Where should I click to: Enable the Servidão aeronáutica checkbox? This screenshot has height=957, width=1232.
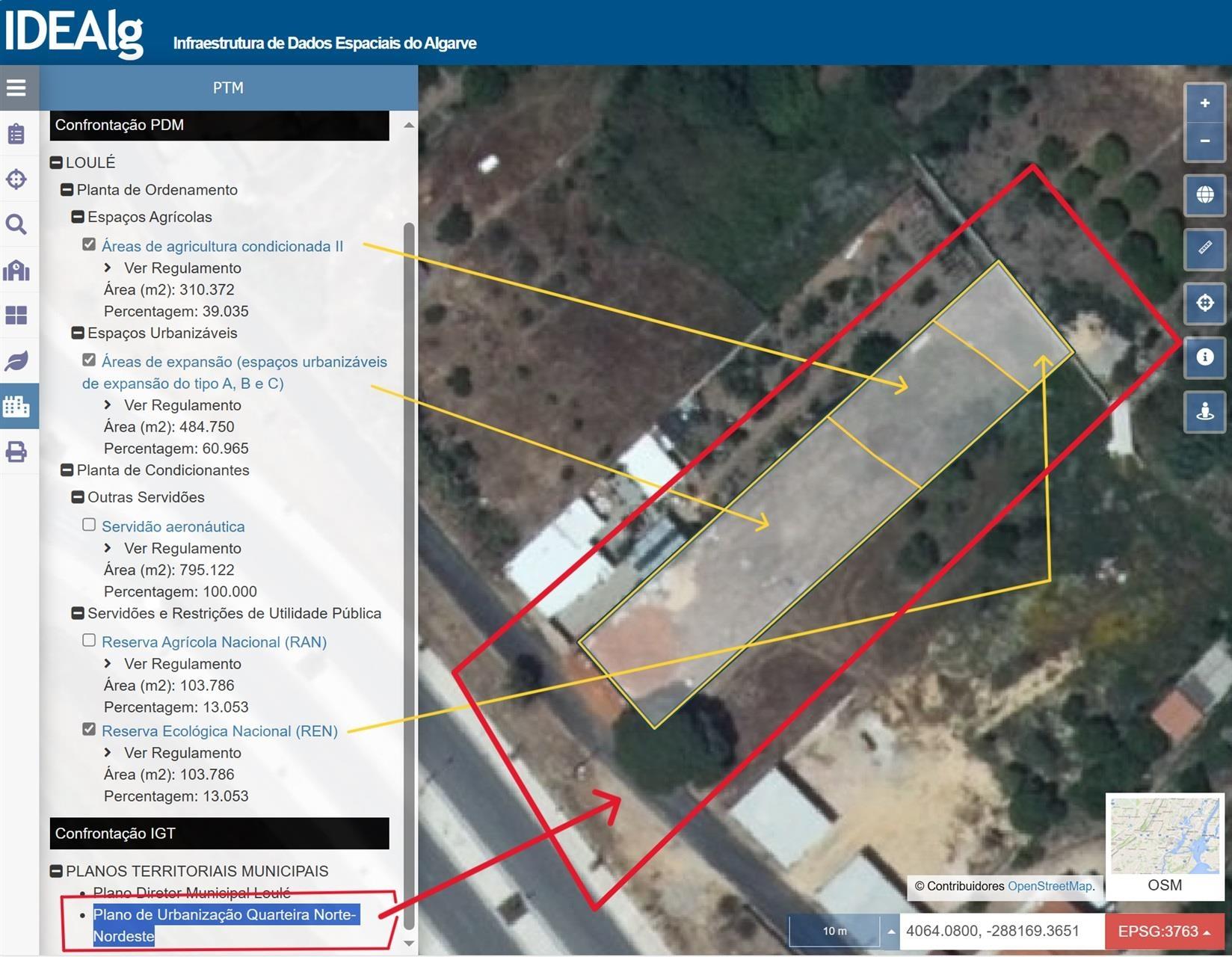tap(89, 525)
